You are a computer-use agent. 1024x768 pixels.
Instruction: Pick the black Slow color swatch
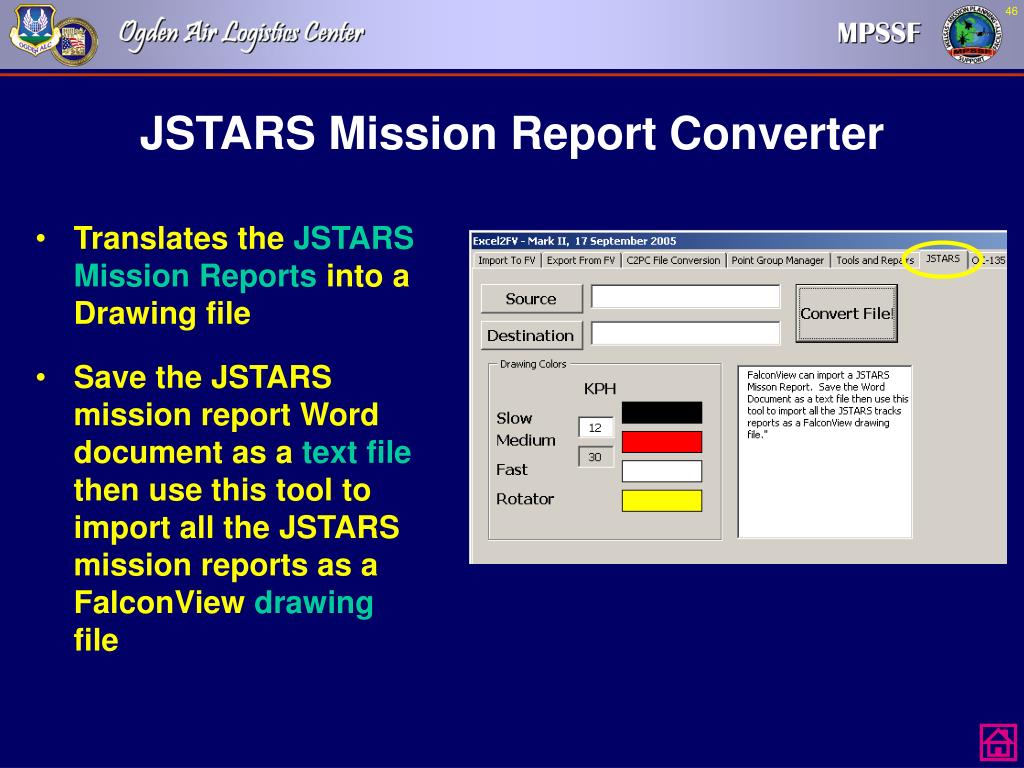click(662, 413)
